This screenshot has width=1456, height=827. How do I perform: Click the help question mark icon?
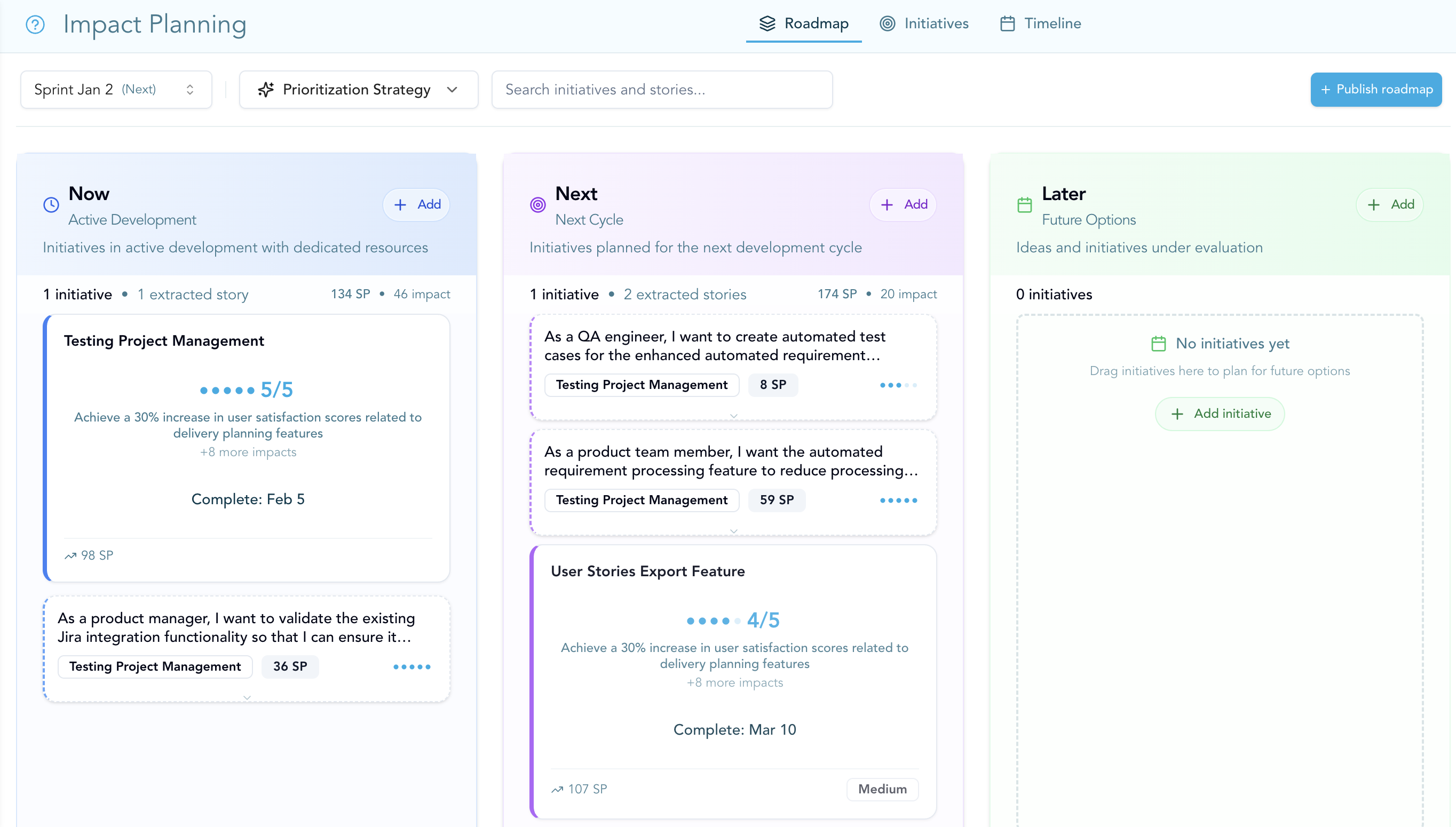point(35,25)
